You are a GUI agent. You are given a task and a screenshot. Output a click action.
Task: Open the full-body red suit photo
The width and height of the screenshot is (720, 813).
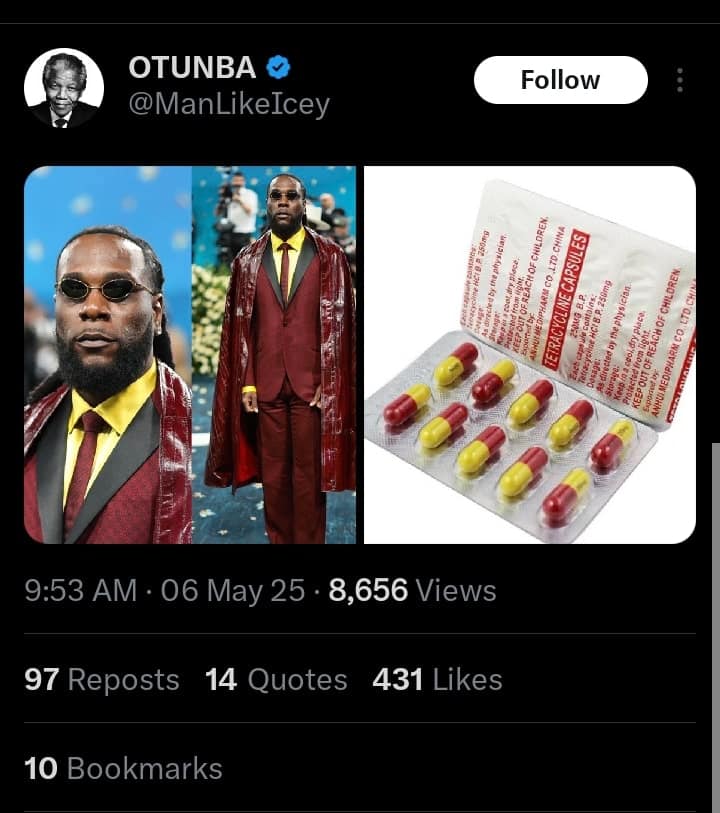click(274, 355)
